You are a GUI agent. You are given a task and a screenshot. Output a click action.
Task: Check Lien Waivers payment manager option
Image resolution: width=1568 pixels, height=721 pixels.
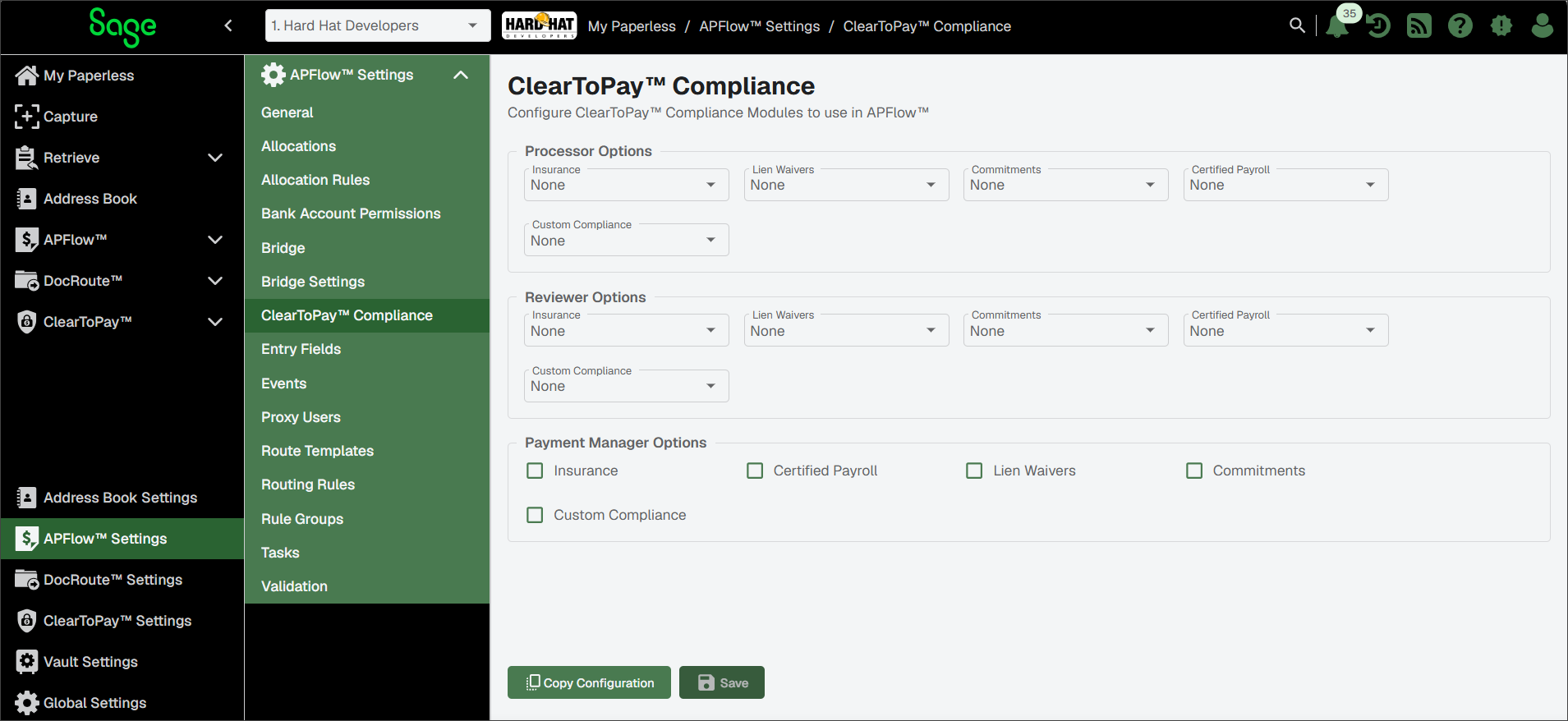tap(974, 471)
